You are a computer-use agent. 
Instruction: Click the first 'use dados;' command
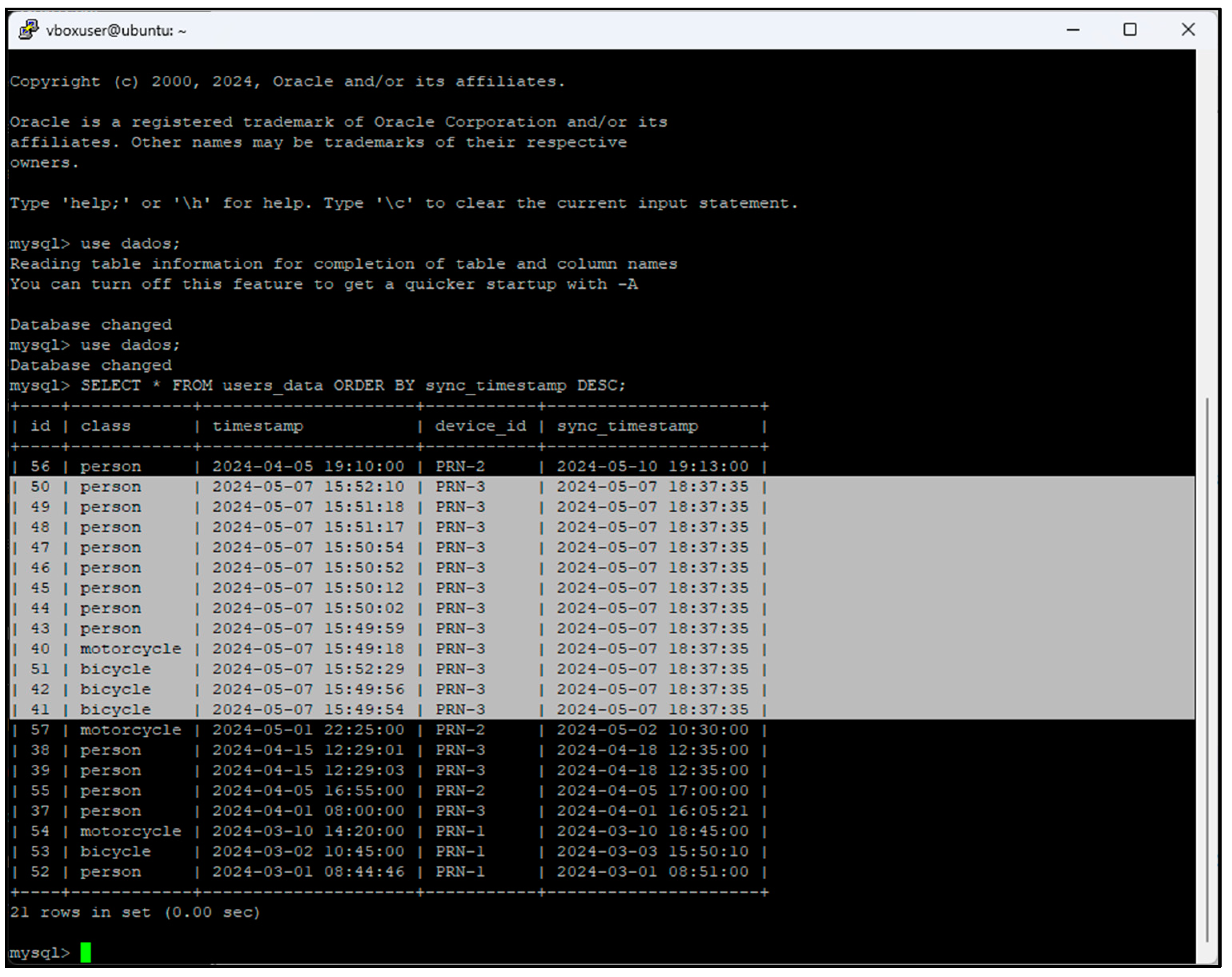(x=130, y=244)
